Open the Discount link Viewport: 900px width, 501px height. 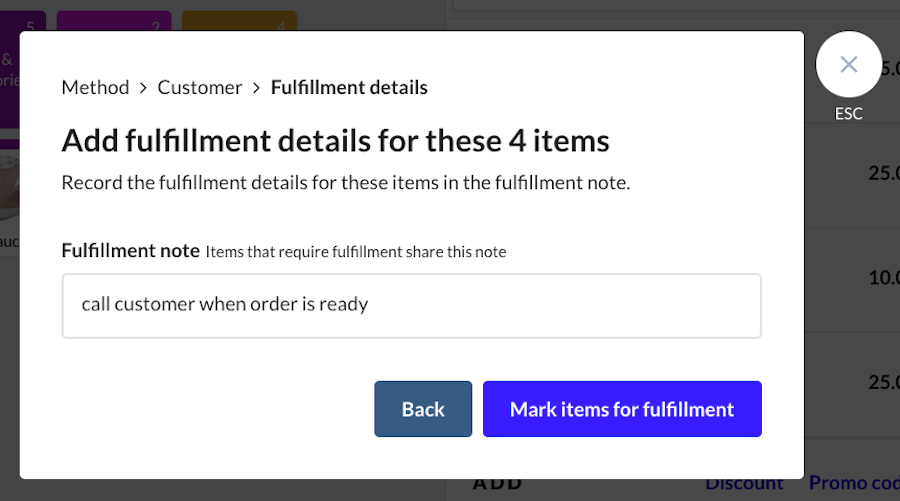pos(744,484)
